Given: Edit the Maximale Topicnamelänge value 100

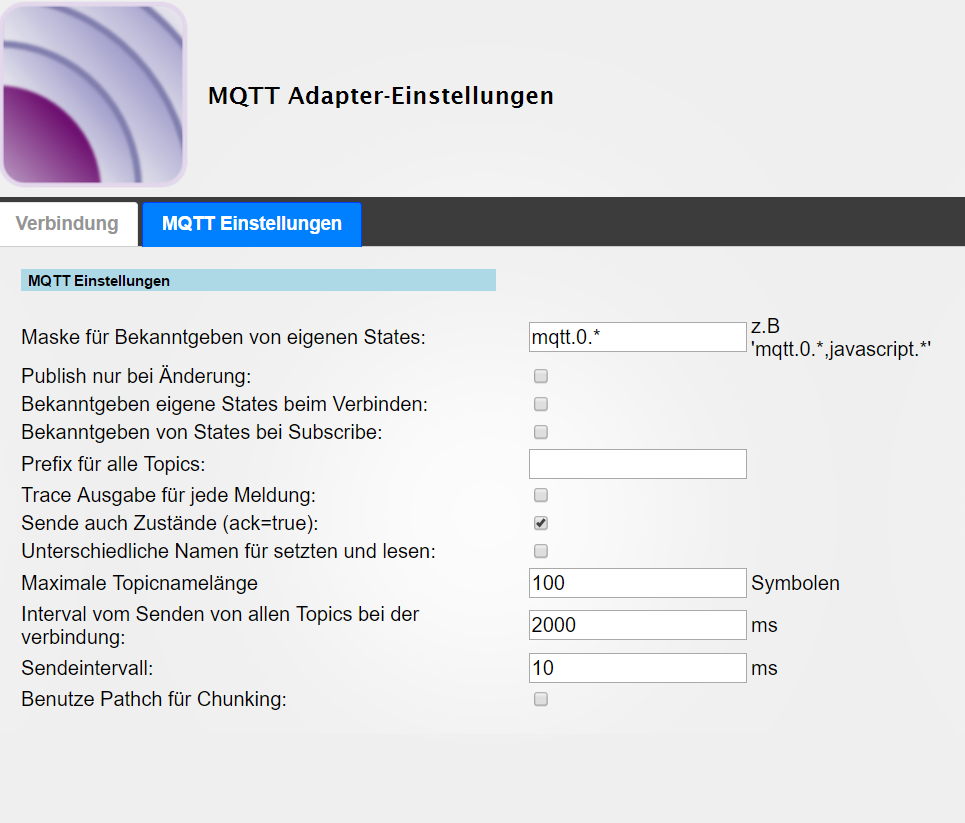Looking at the screenshot, I should (x=638, y=583).
